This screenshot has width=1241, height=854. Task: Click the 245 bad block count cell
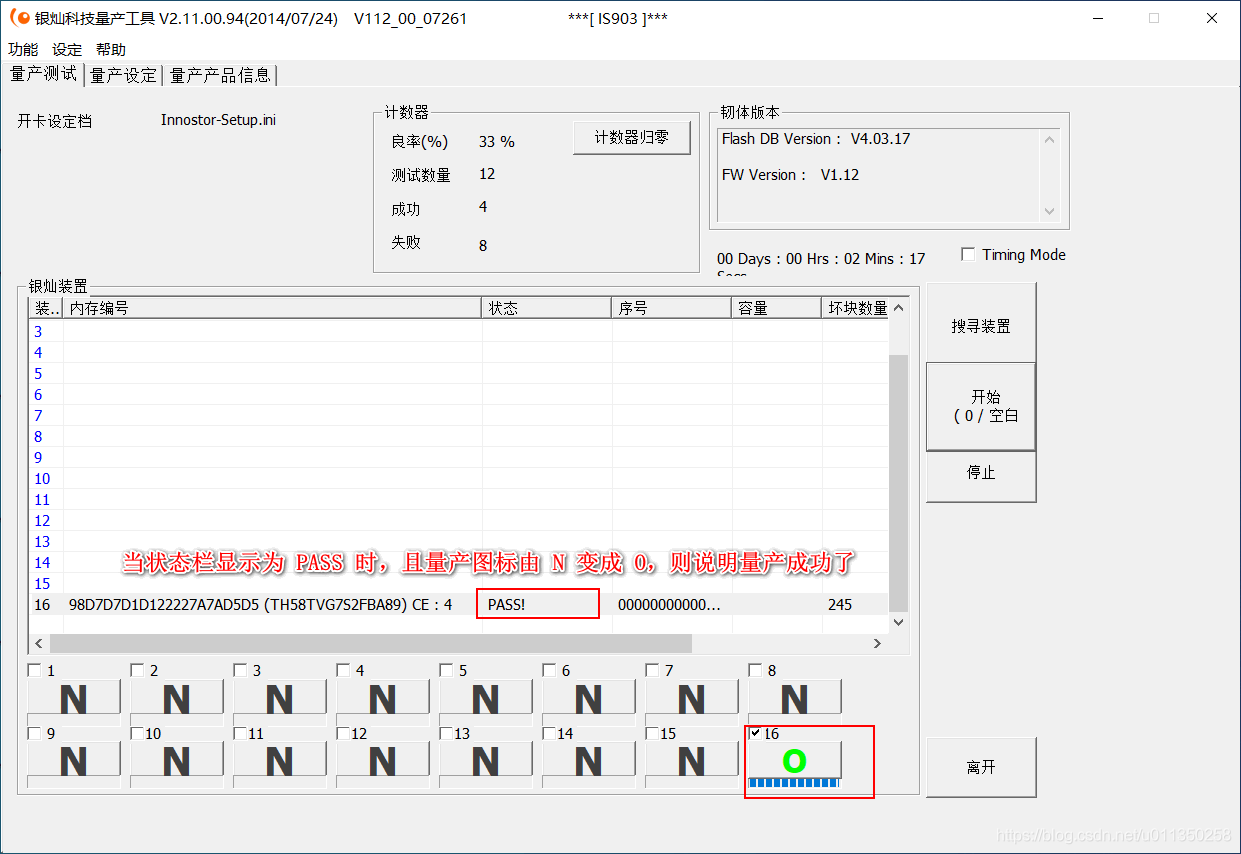pos(840,604)
